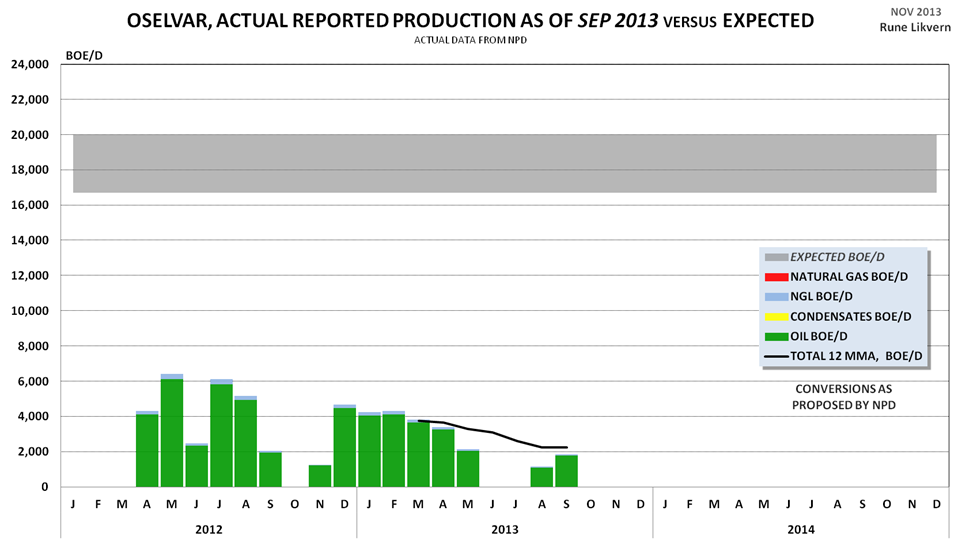960x540 pixels.
Task: Click the ACTUAL DATA FROM NPD subtitle
Action: [470, 40]
